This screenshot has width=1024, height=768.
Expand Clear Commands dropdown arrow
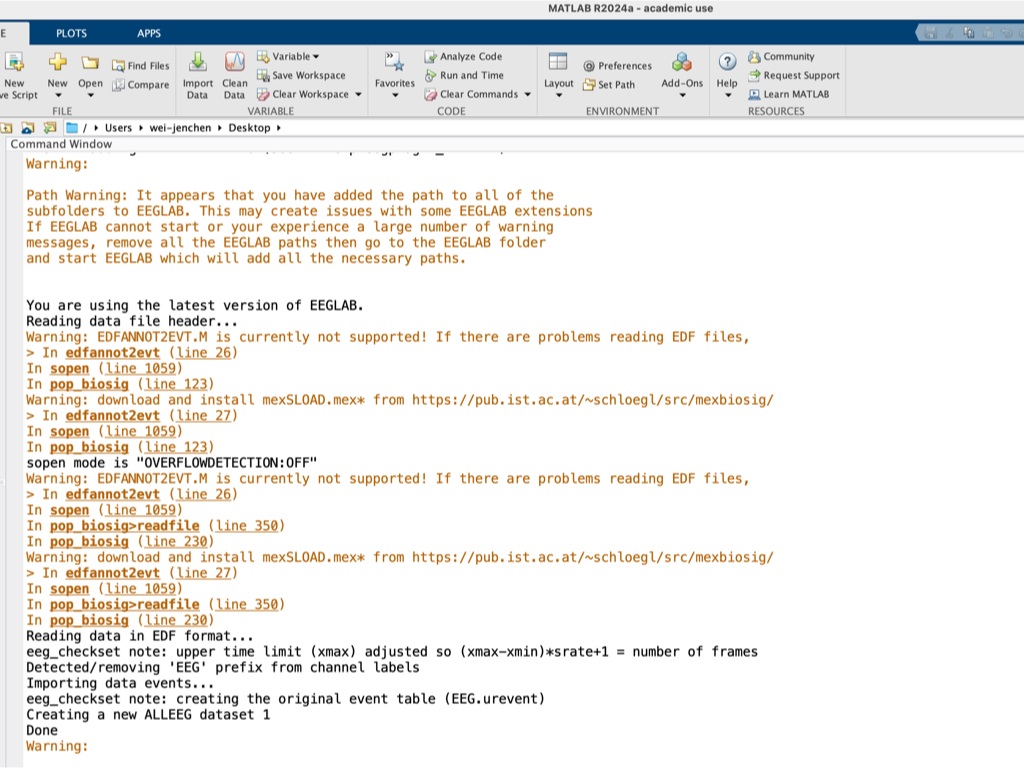click(528, 95)
